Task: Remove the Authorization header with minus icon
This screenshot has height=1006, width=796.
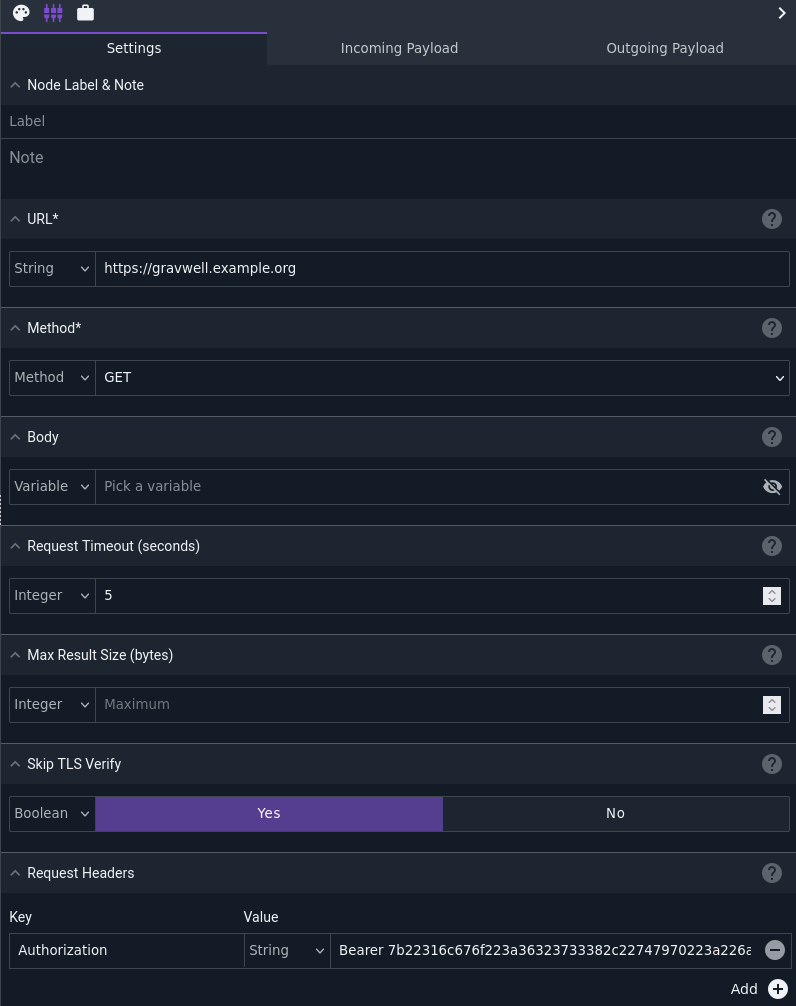Action: point(775,950)
